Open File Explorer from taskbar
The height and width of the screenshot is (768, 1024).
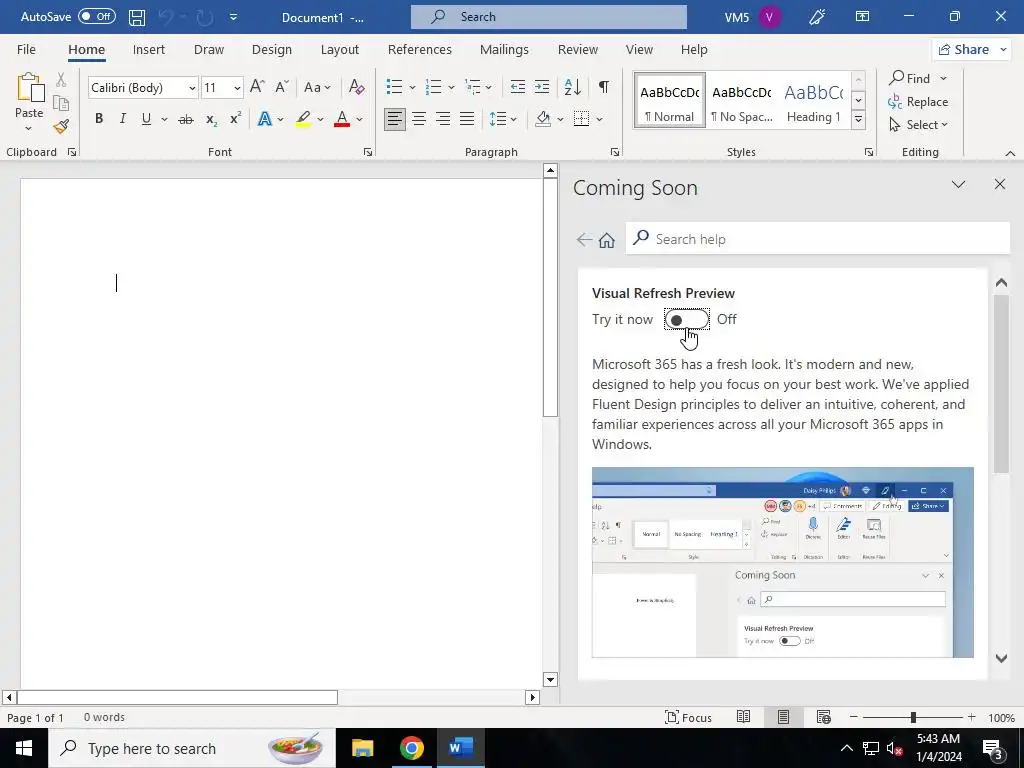[x=362, y=748]
